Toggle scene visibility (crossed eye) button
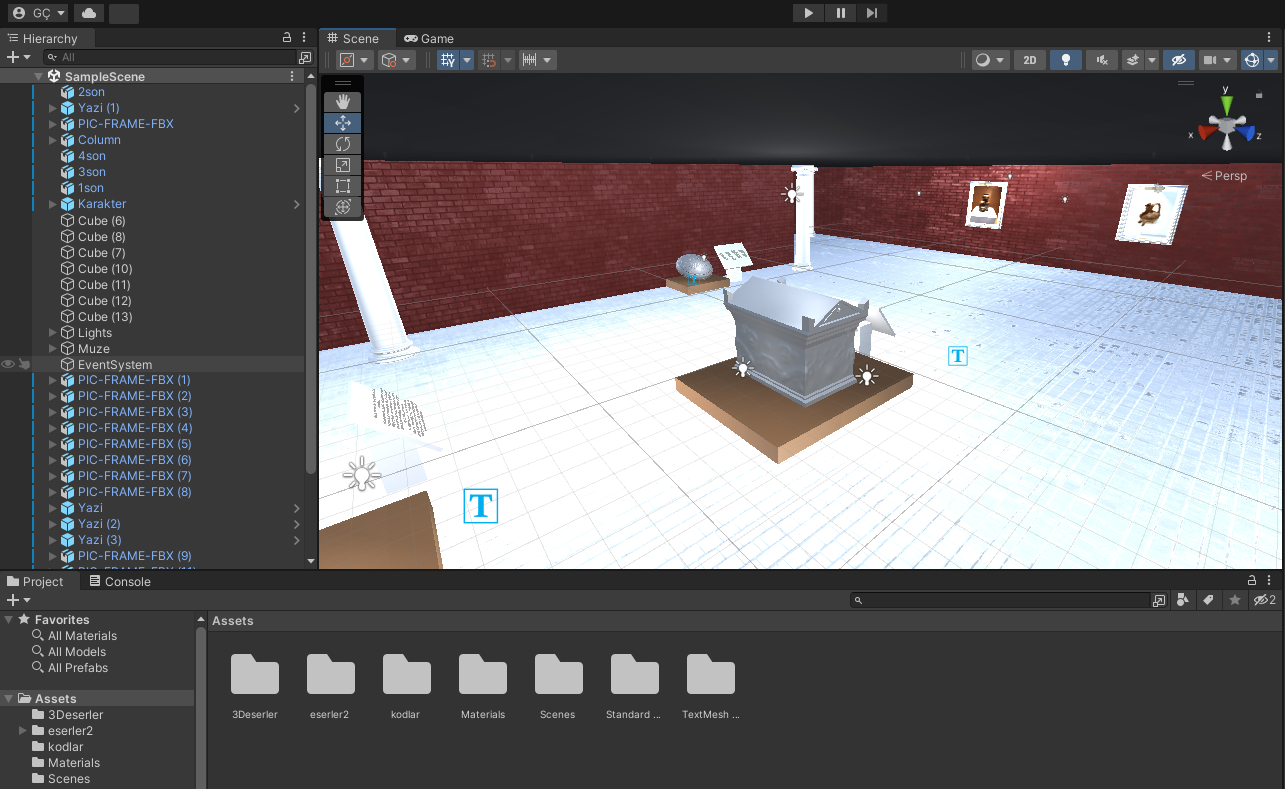Screen dimensions: 1285x789 click(1178, 60)
